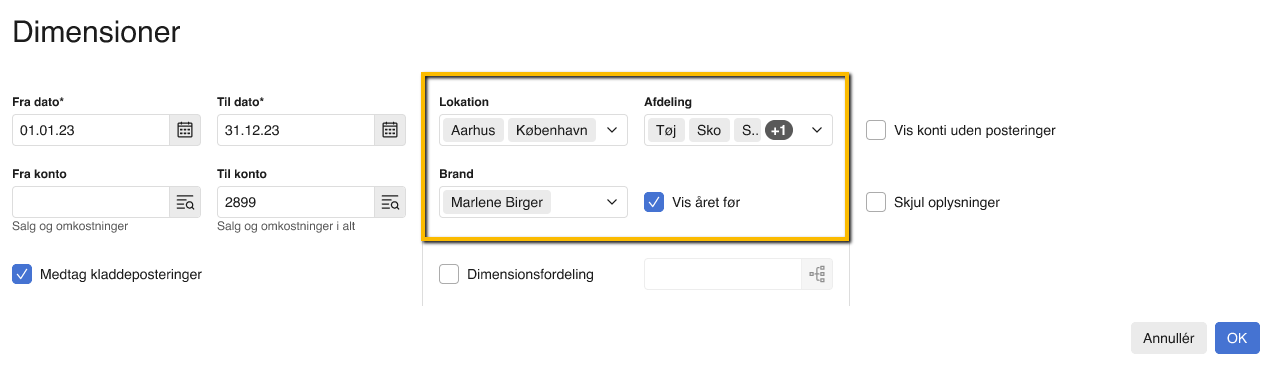Viewport: 1269px width, 366px height.
Task: Select the København location tag
Action: (x=552, y=130)
